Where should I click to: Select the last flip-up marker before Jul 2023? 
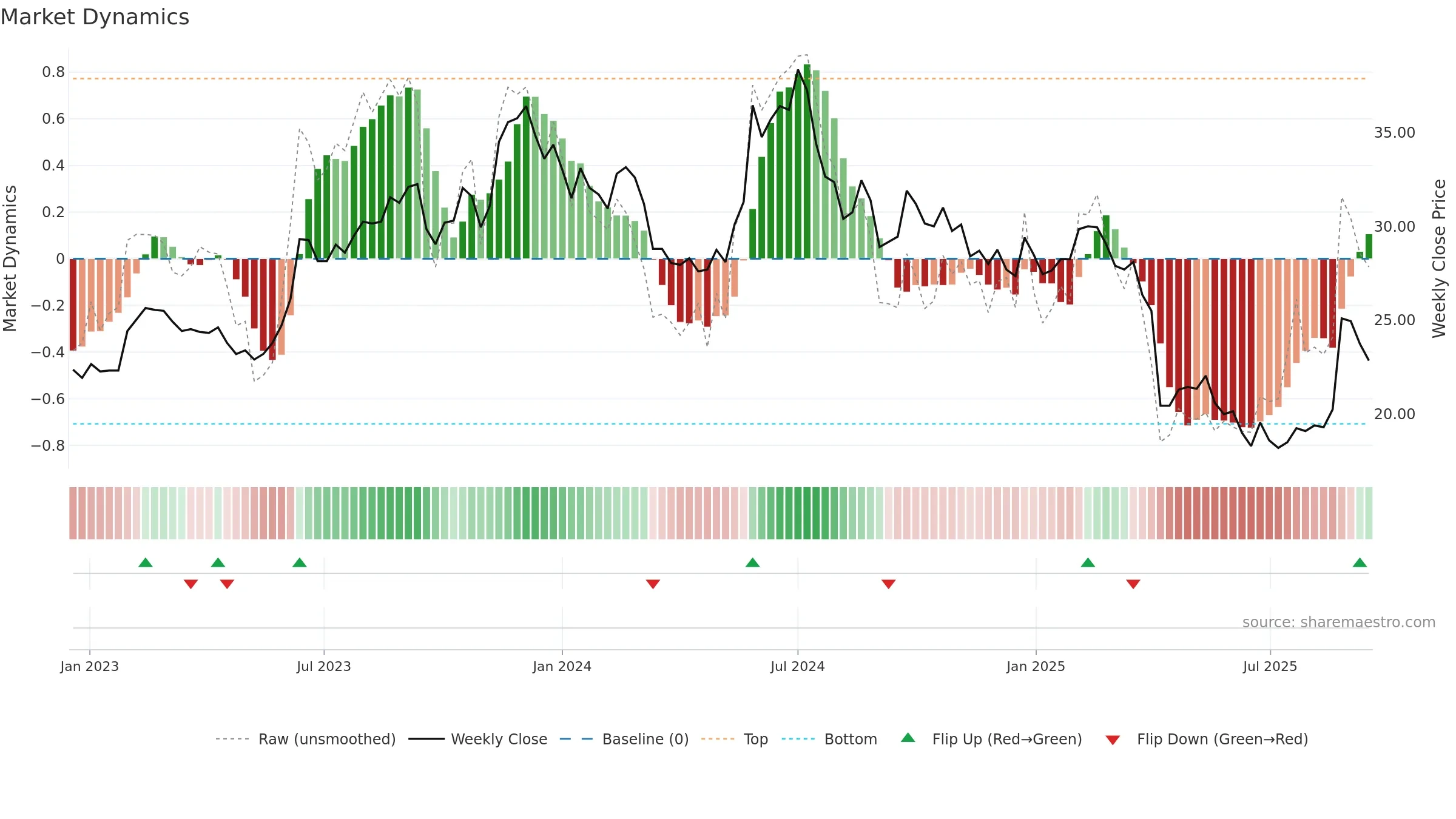pyautogui.click(x=300, y=562)
